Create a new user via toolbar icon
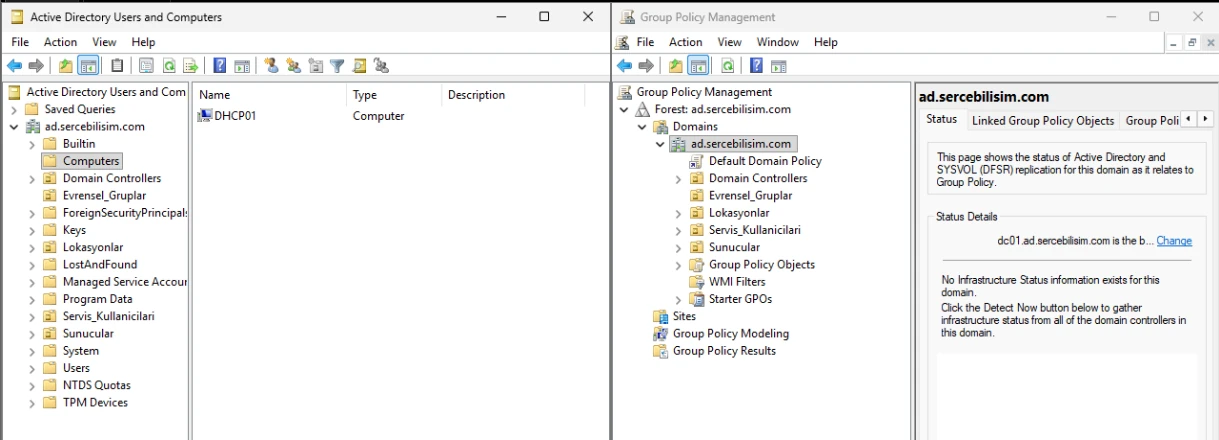Screen dimensions: 1219x440 pos(271,66)
